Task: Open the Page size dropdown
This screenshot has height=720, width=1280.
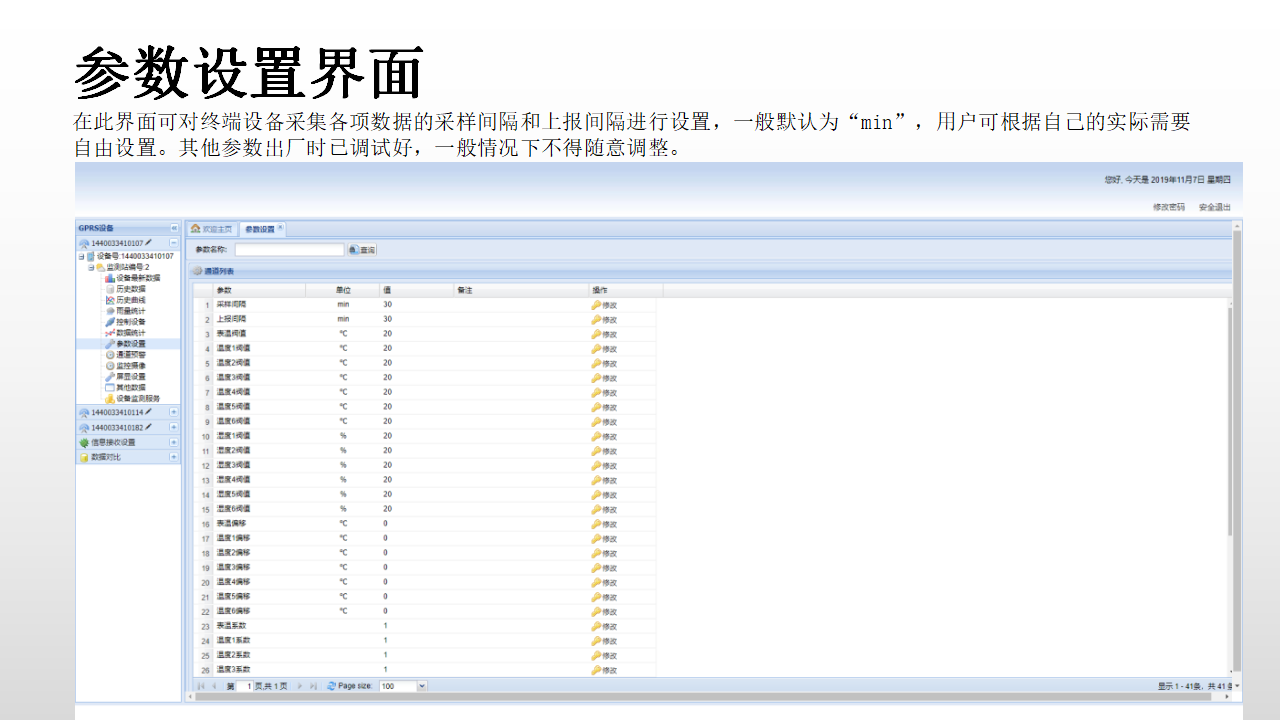Action: (x=421, y=686)
